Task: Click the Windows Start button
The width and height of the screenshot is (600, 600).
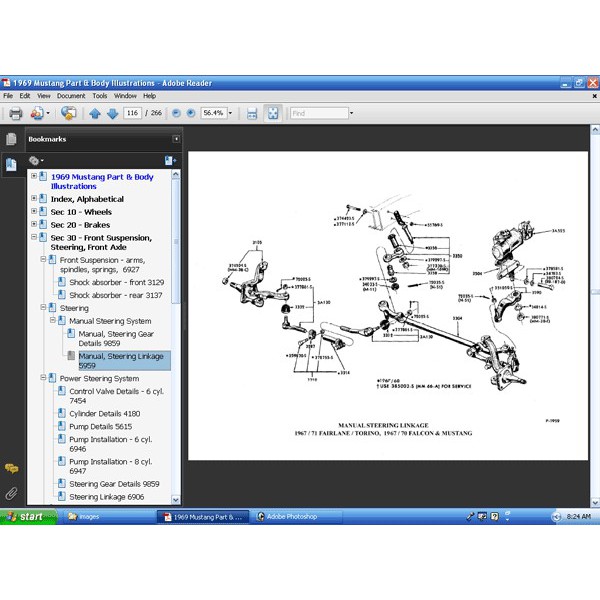Action: (28, 517)
